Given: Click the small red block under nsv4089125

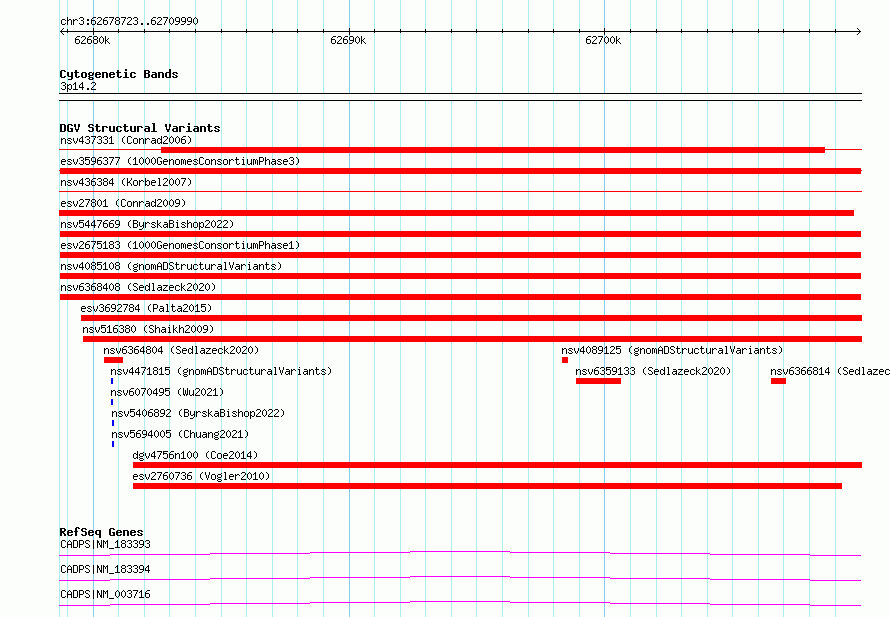Looking at the screenshot, I should pos(565,360).
